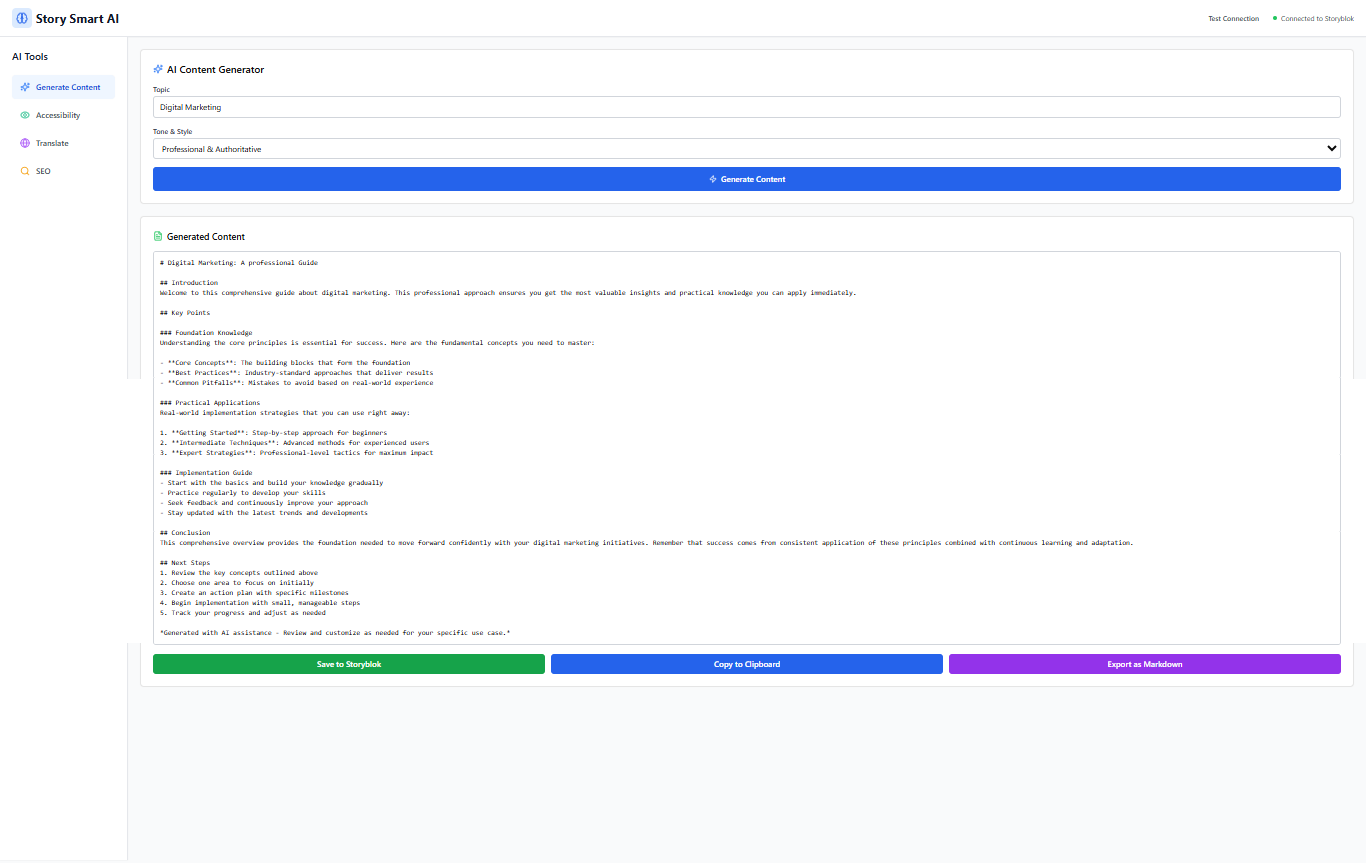
Task: Click the '**Core Concepts**' bullet line
Action: (285, 363)
